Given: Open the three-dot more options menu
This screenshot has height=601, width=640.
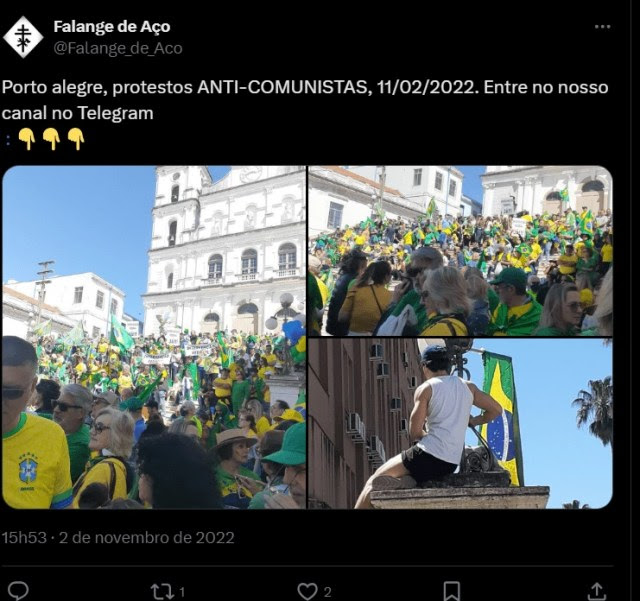Looking at the screenshot, I should click(602, 27).
